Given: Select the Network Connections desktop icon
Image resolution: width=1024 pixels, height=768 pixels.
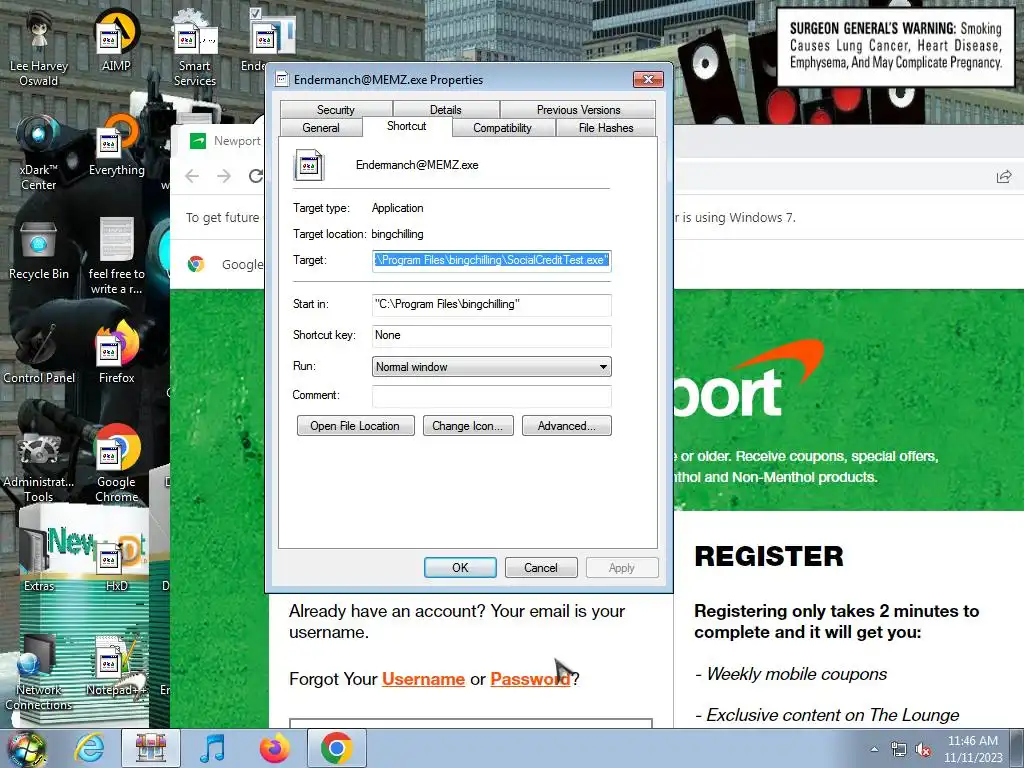Looking at the screenshot, I should pyautogui.click(x=39, y=673).
